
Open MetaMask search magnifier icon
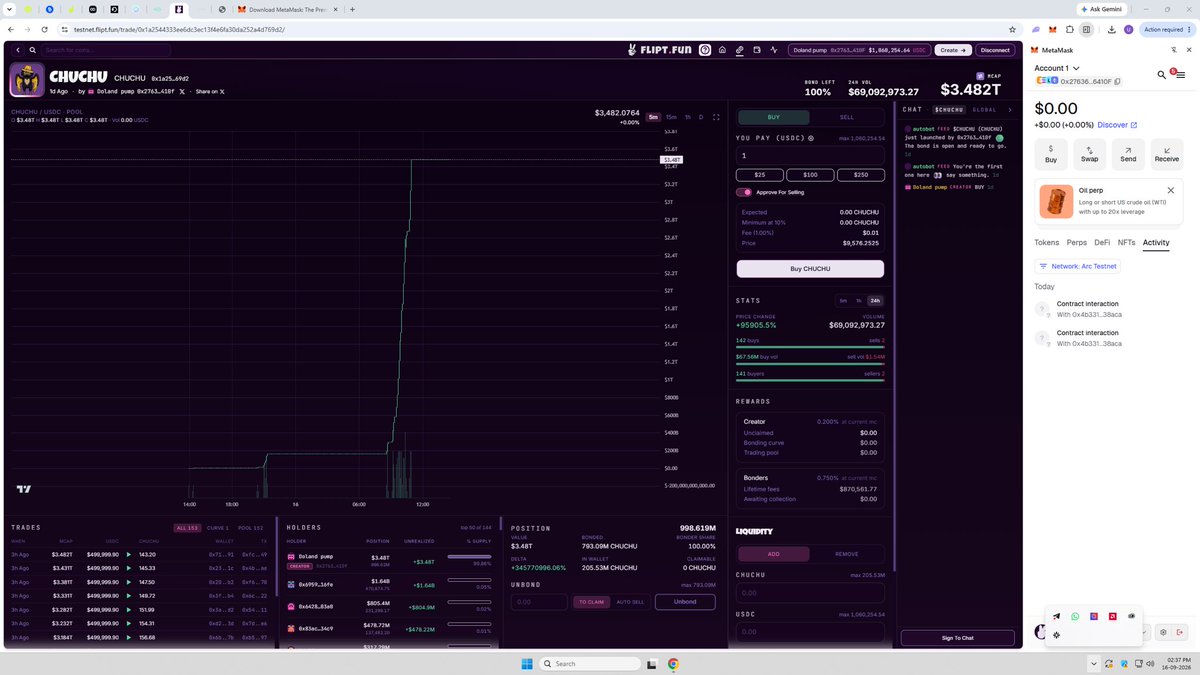1162,75
